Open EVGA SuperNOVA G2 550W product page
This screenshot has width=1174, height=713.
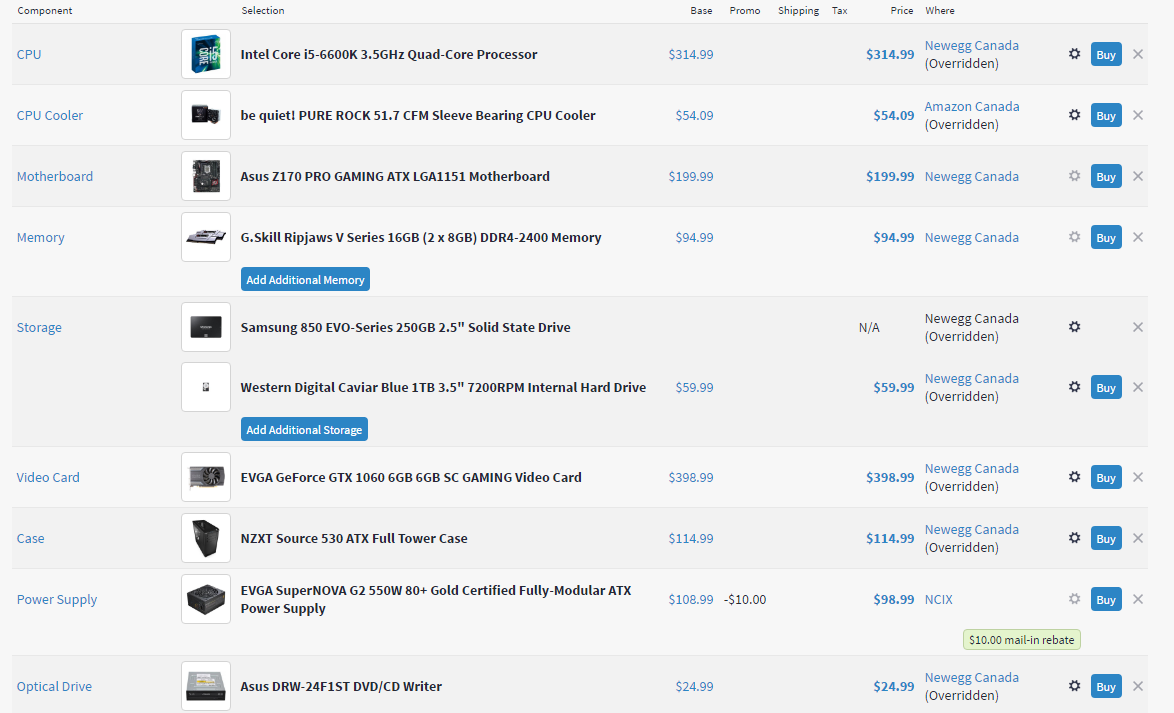pos(436,598)
